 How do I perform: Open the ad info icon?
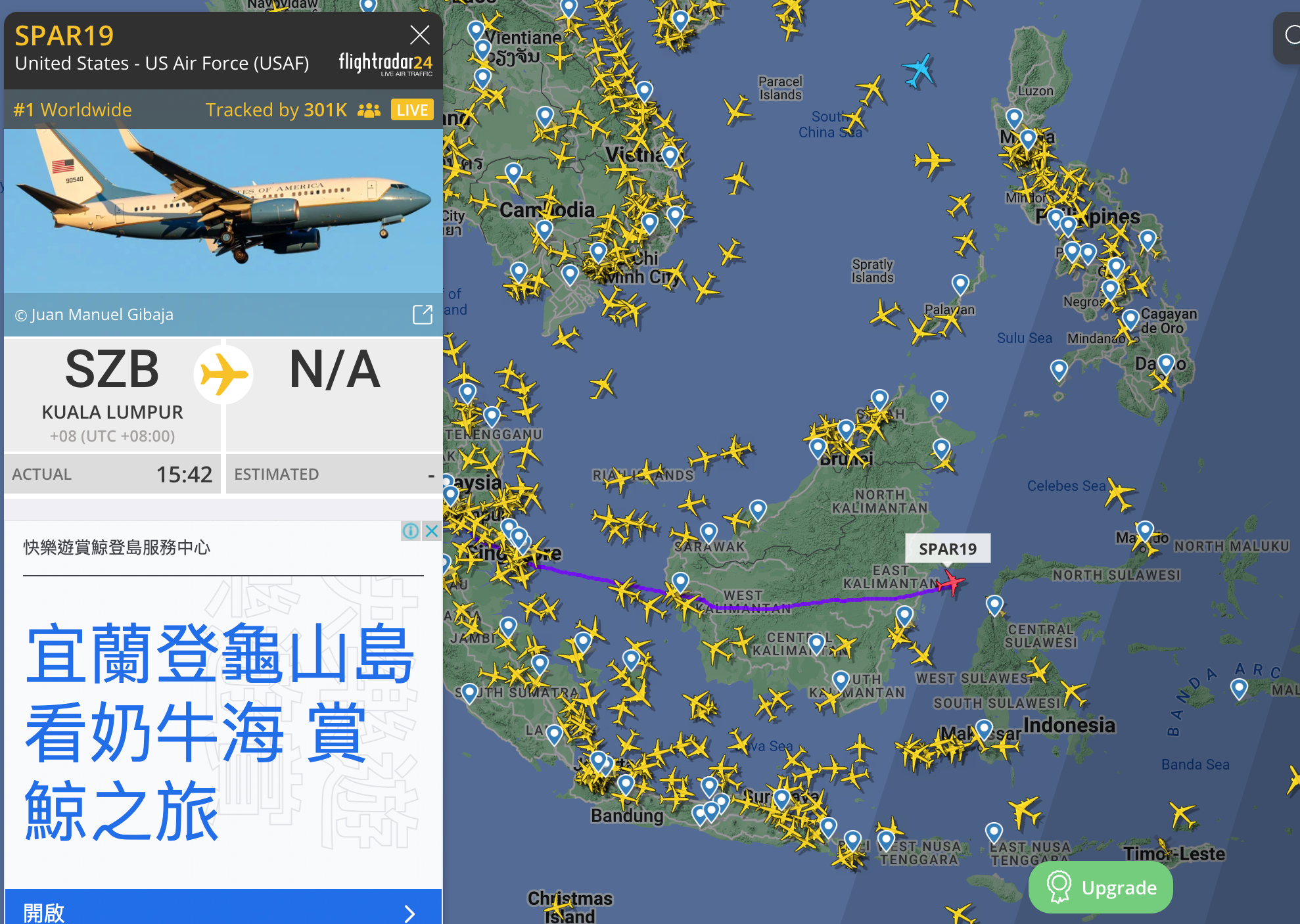tap(411, 531)
